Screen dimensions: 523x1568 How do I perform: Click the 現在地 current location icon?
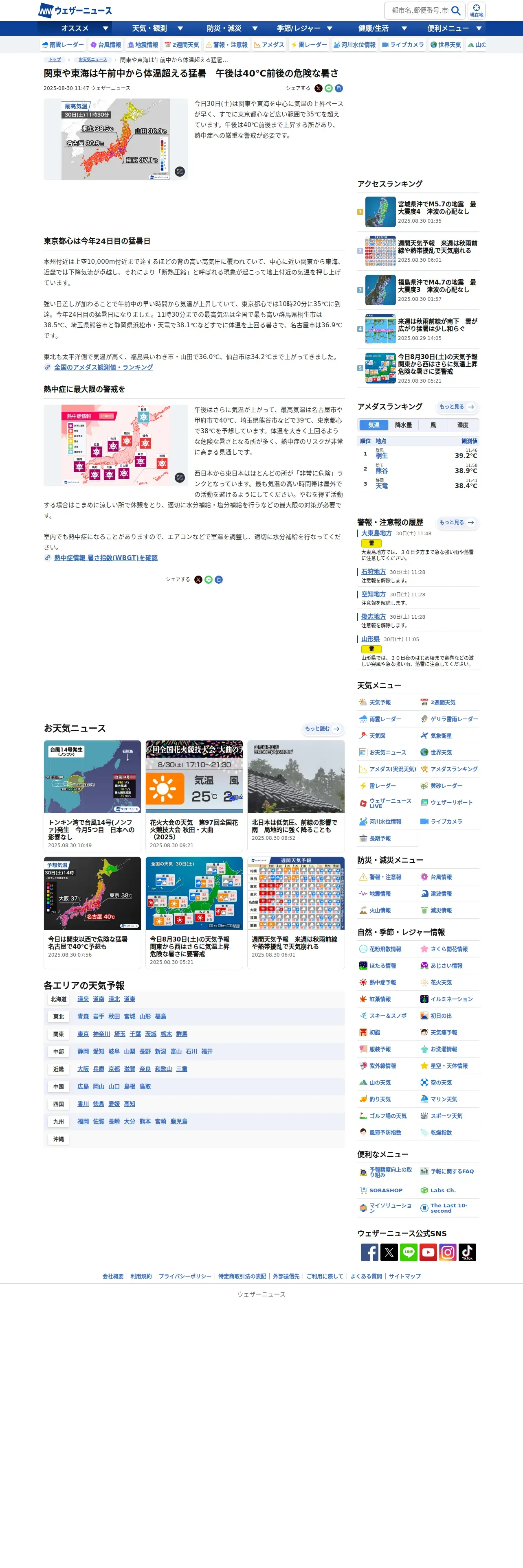pyautogui.click(x=476, y=10)
